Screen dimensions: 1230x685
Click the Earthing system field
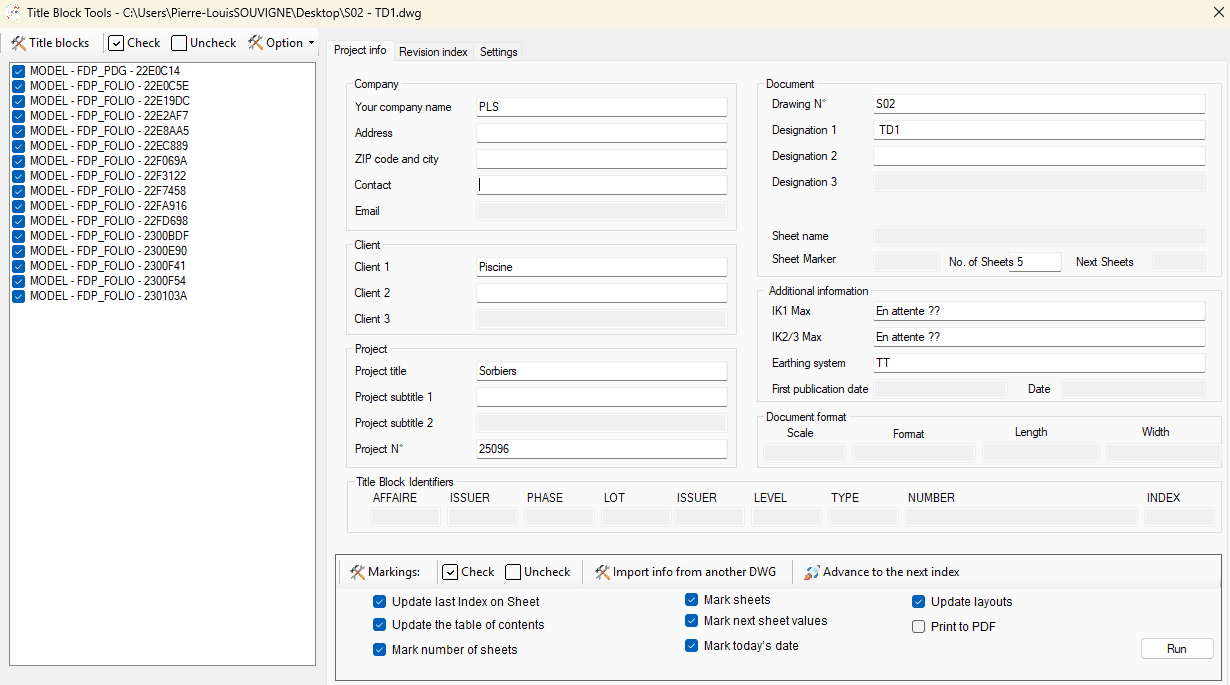tap(1039, 363)
